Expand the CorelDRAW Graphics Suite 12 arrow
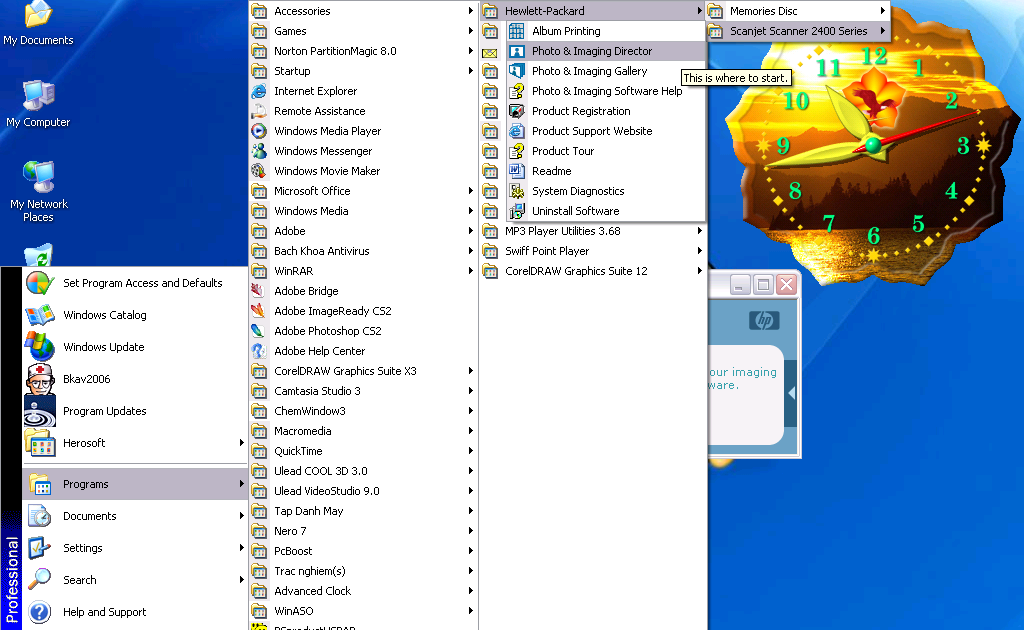 [699, 271]
